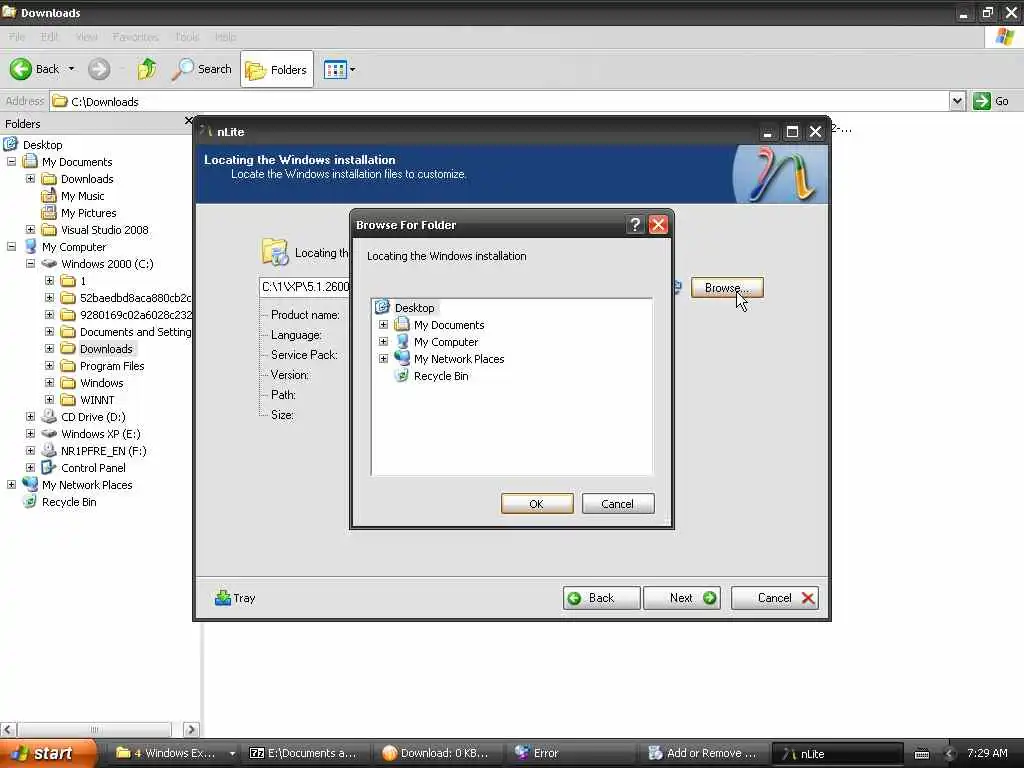1024x768 pixels.
Task: Click the keyboard icon in system tray
Action: (x=921, y=754)
